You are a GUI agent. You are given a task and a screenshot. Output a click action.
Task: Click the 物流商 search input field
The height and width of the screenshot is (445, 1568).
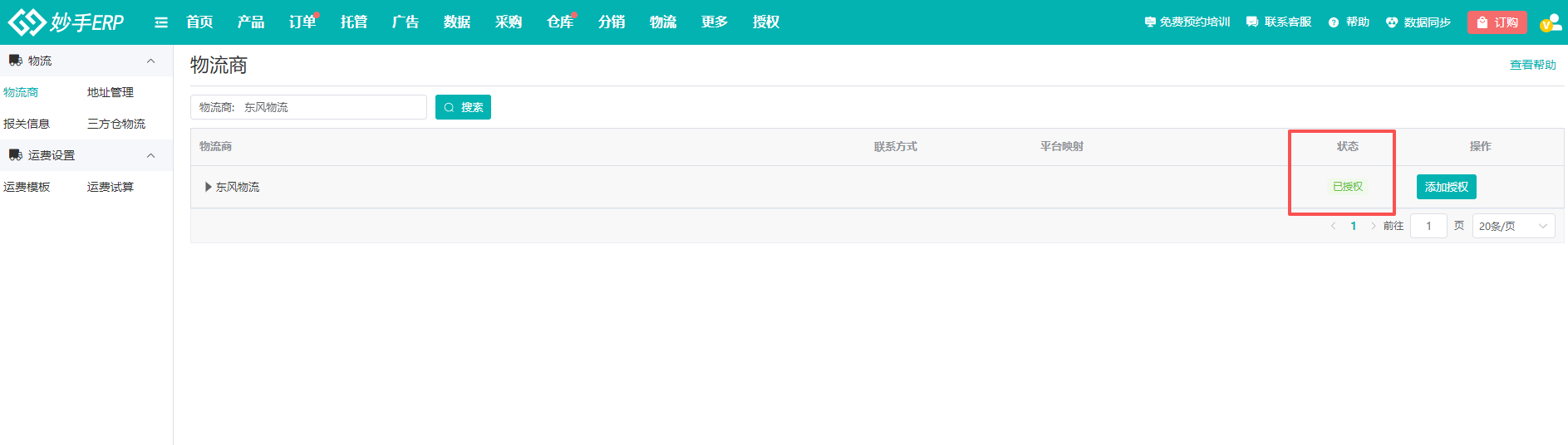(x=308, y=107)
